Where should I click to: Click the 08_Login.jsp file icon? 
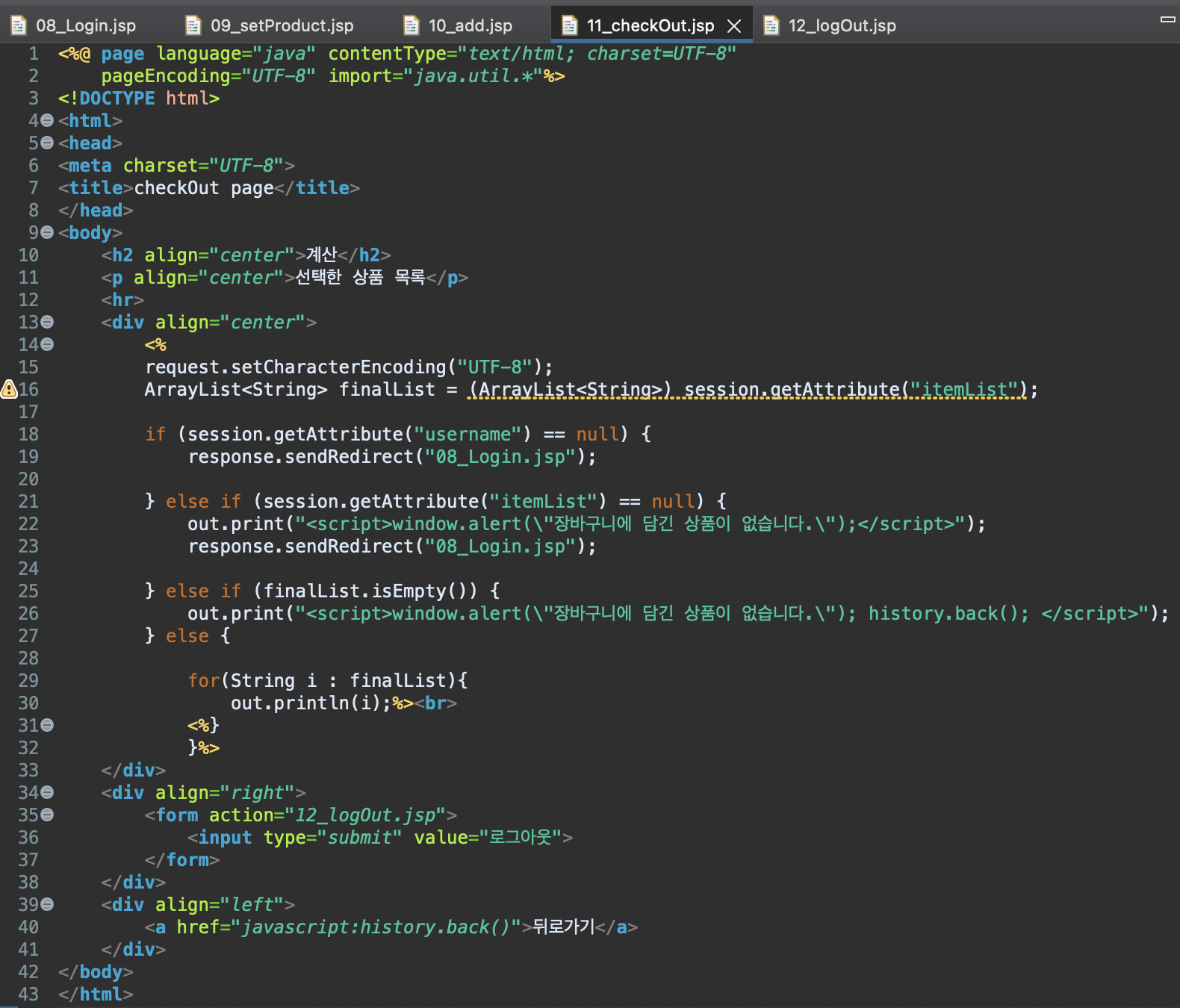pos(19,25)
